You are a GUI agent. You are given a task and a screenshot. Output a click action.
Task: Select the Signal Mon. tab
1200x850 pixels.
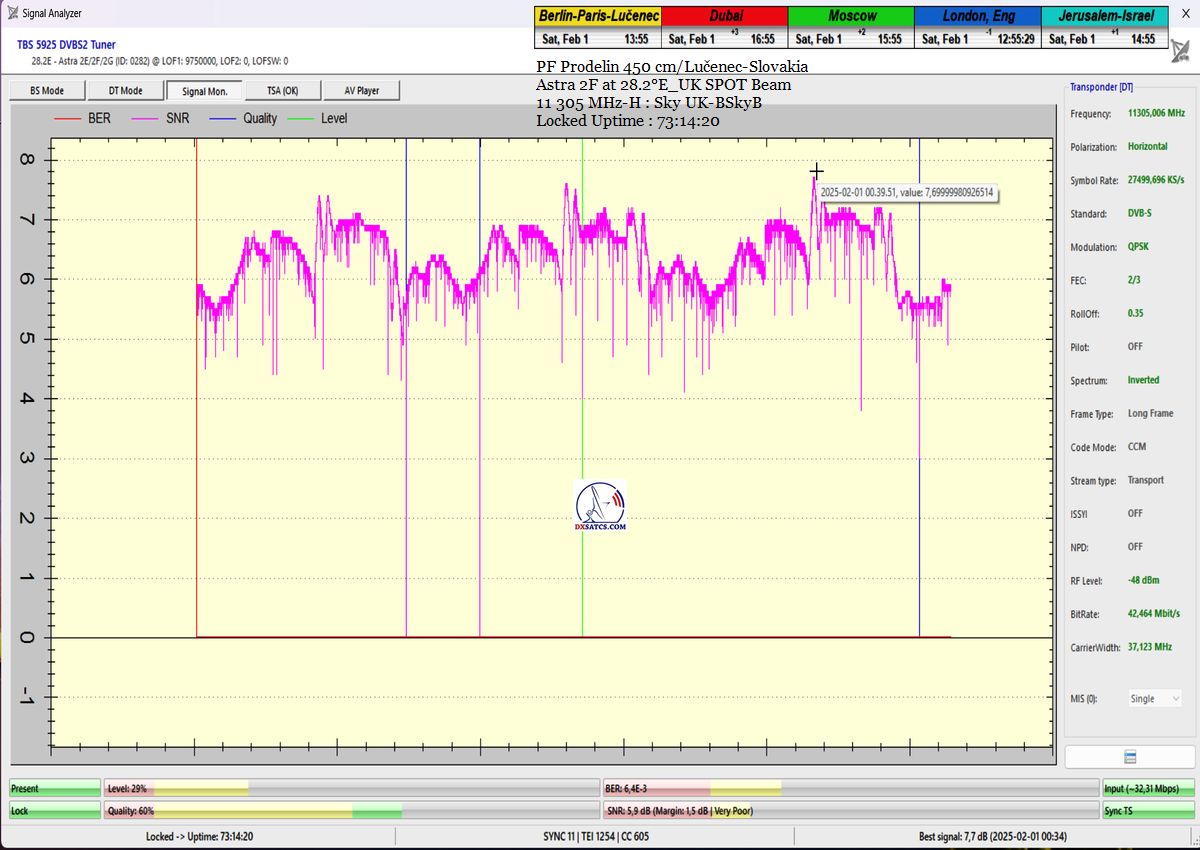coord(204,91)
